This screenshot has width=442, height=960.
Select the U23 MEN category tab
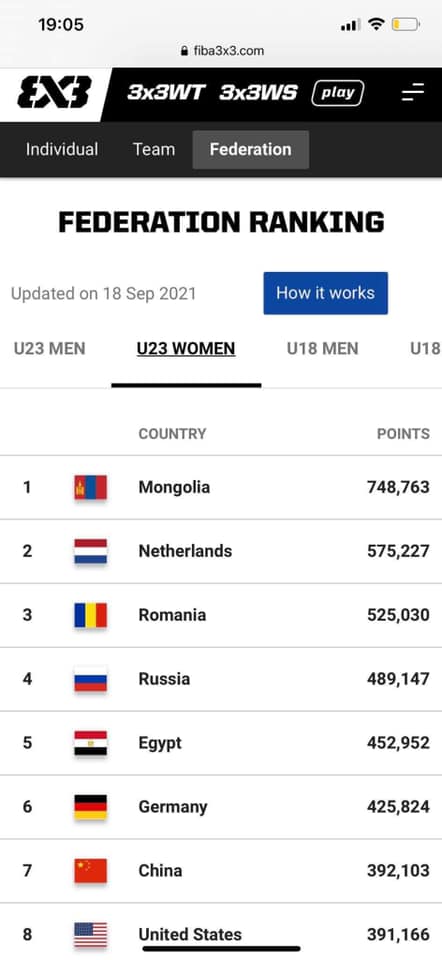click(50, 349)
